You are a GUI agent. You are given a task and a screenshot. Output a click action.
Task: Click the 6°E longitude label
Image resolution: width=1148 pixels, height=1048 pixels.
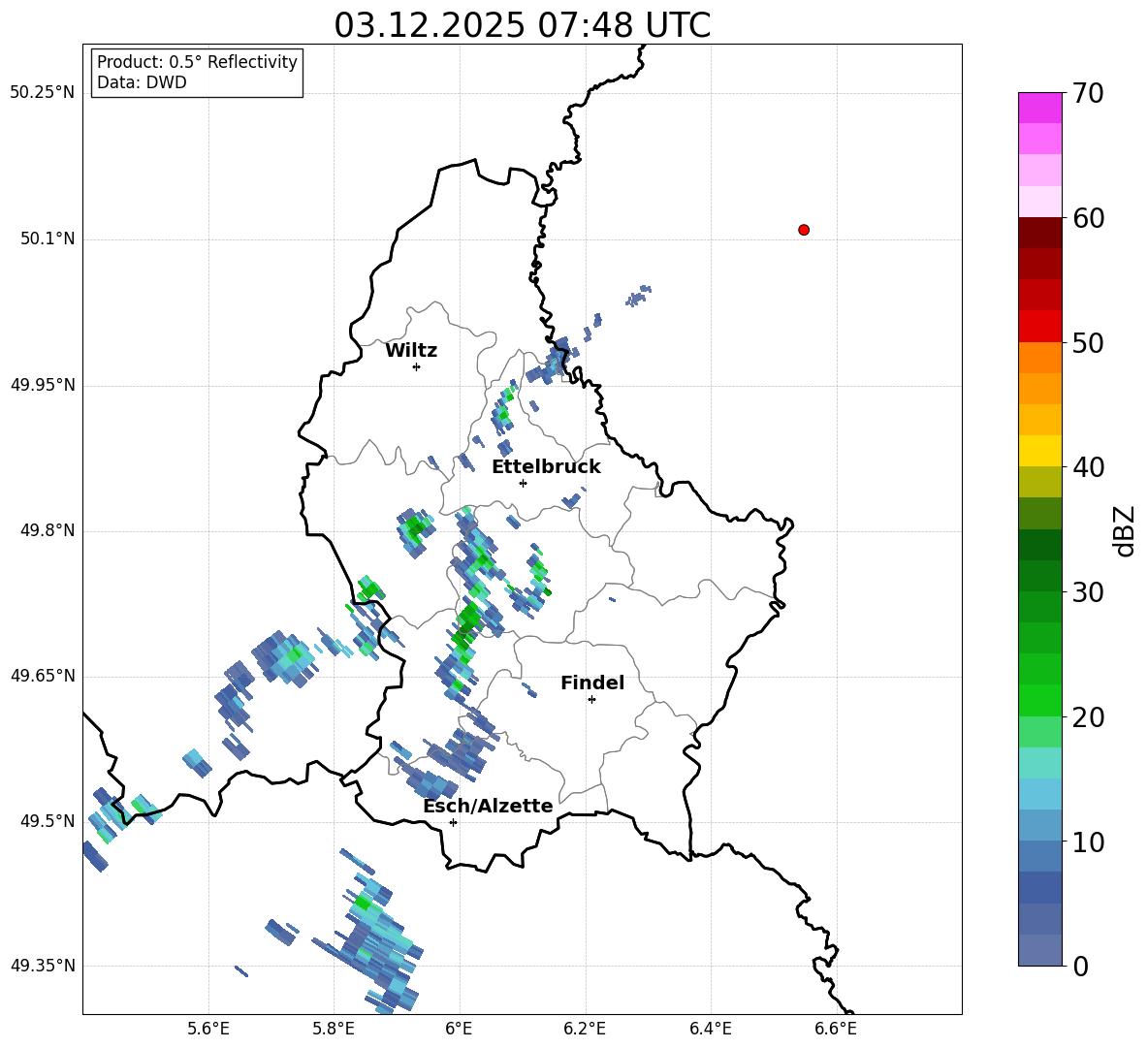[459, 1029]
